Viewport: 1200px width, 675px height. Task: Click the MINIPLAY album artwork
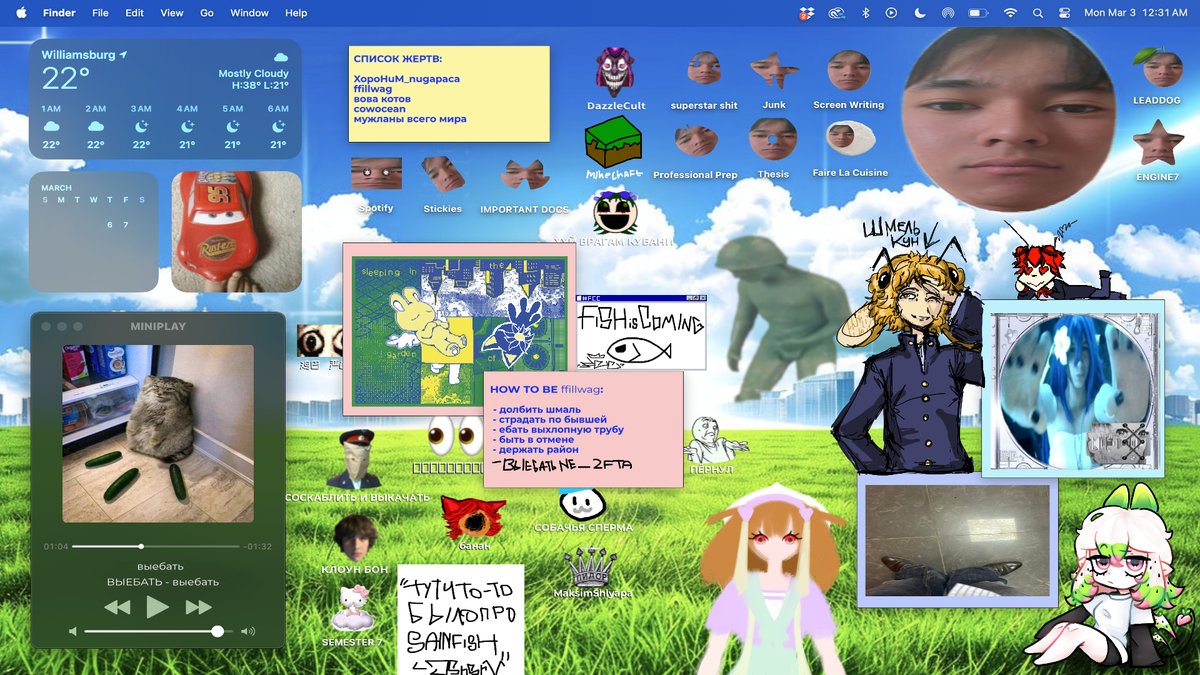click(x=158, y=433)
